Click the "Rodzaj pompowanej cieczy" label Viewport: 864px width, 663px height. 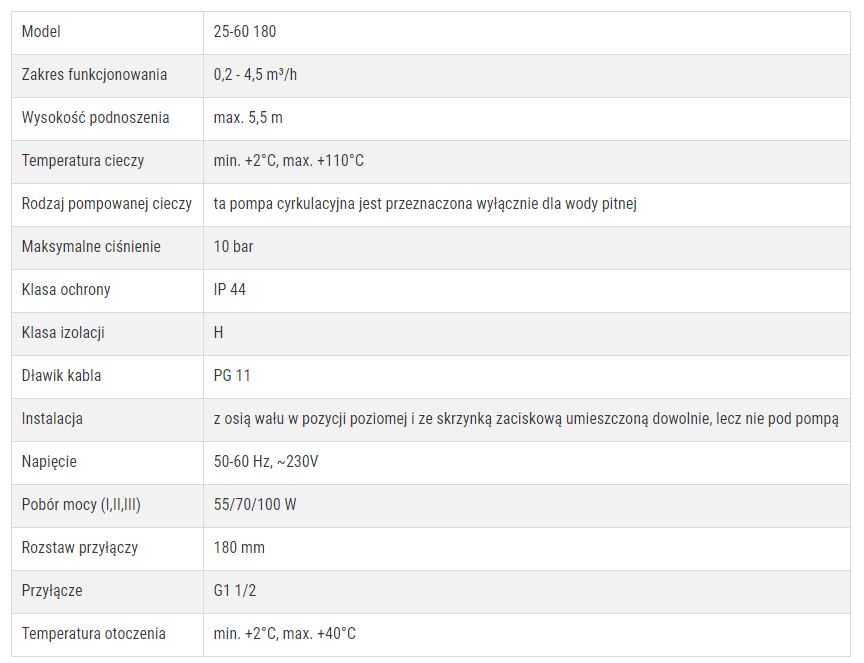(106, 204)
